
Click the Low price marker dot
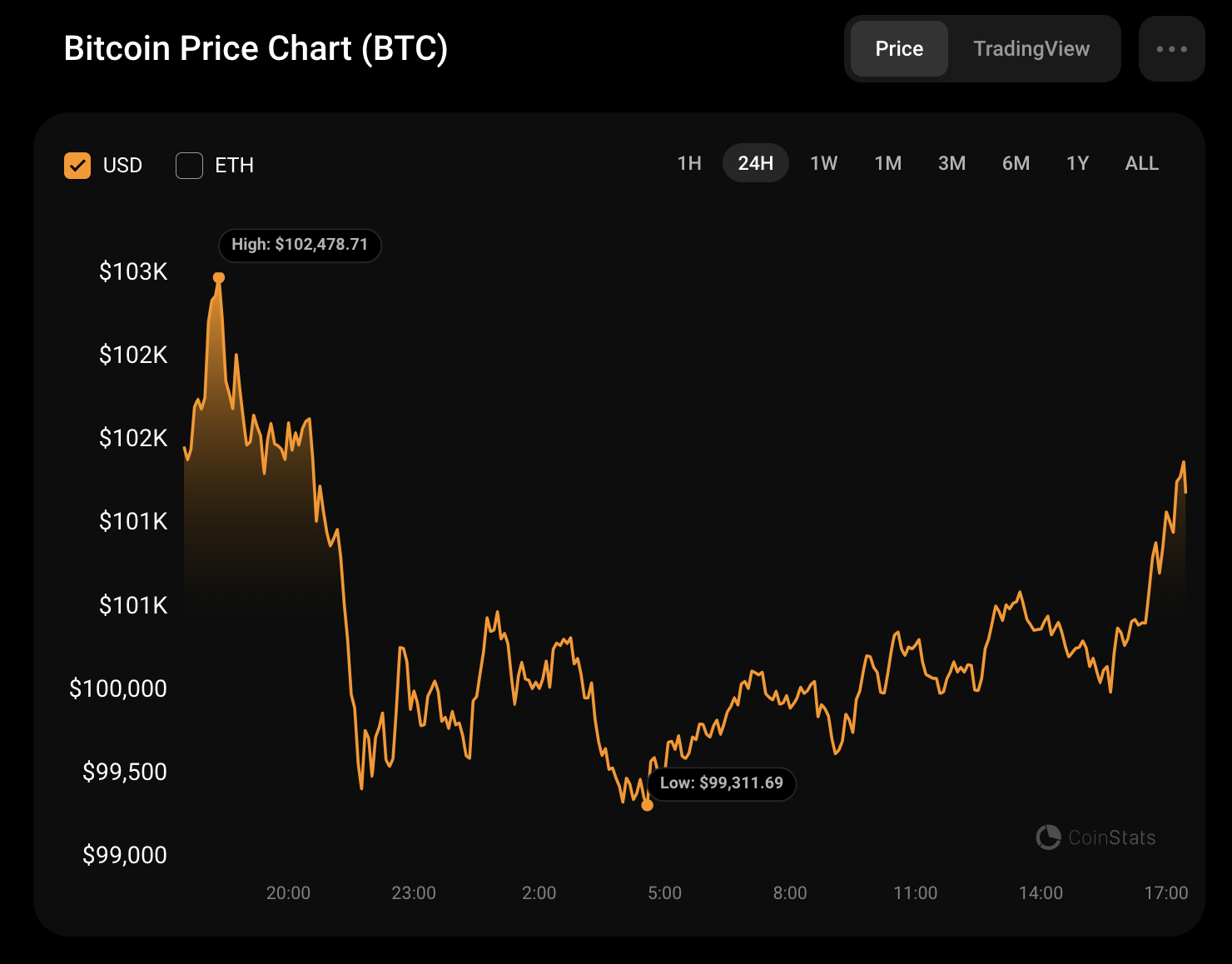coord(648,805)
